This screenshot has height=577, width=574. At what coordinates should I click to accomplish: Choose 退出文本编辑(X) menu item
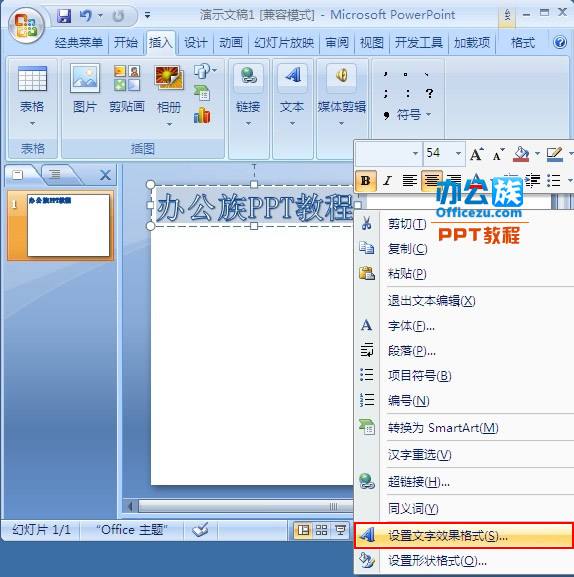464,301
